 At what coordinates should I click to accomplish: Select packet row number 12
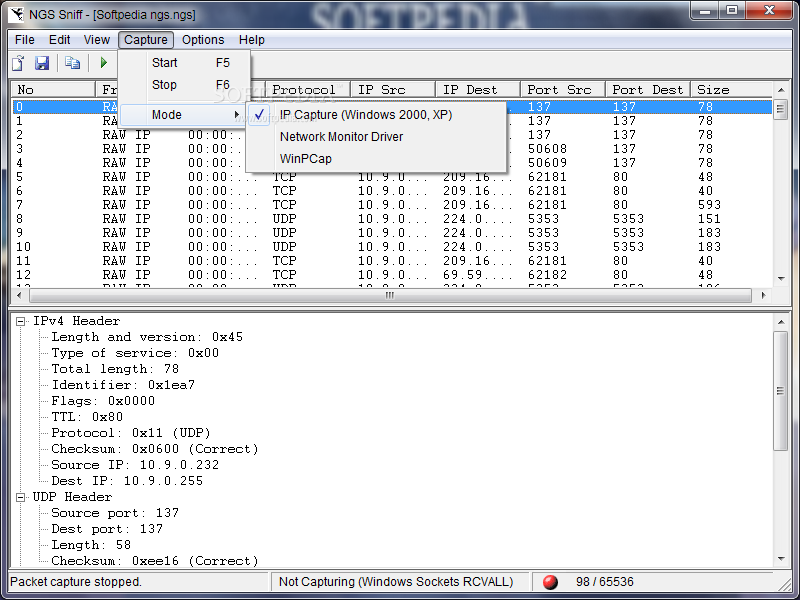(x=392, y=275)
